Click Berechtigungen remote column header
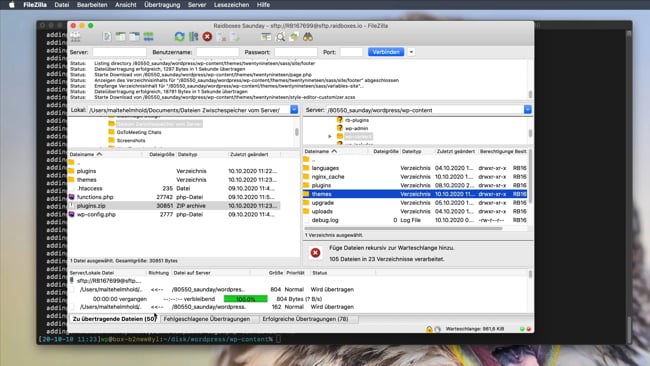 point(496,152)
